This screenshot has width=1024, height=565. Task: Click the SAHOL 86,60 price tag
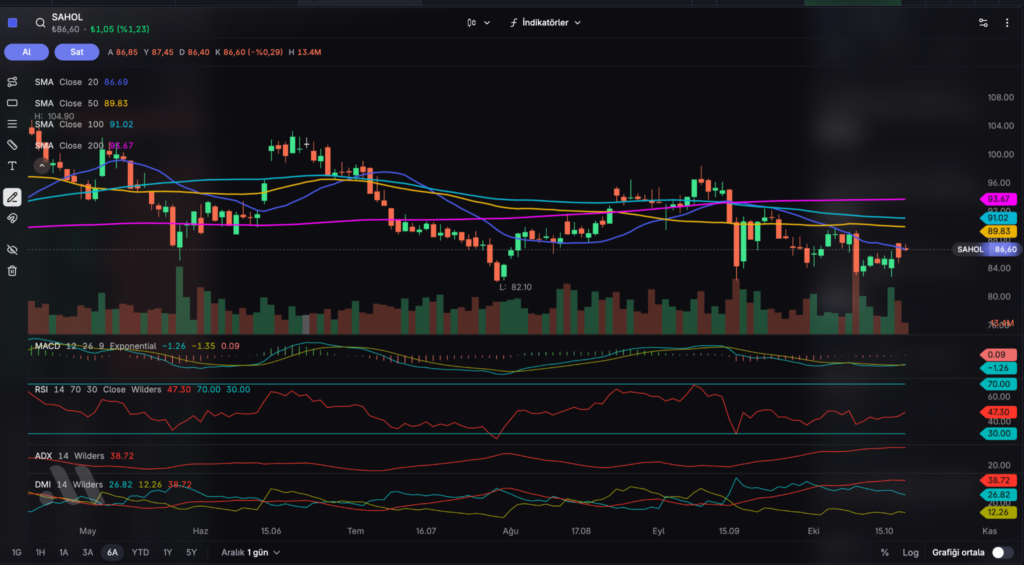pyautogui.click(x=986, y=250)
